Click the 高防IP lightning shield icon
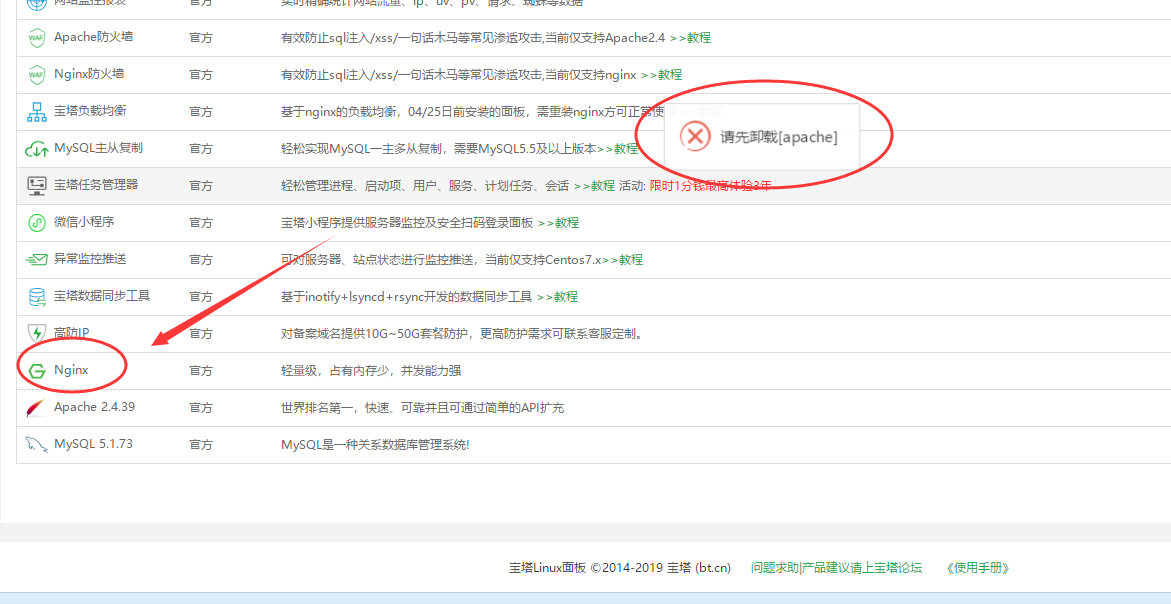The height and width of the screenshot is (604, 1171). click(x=36, y=334)
